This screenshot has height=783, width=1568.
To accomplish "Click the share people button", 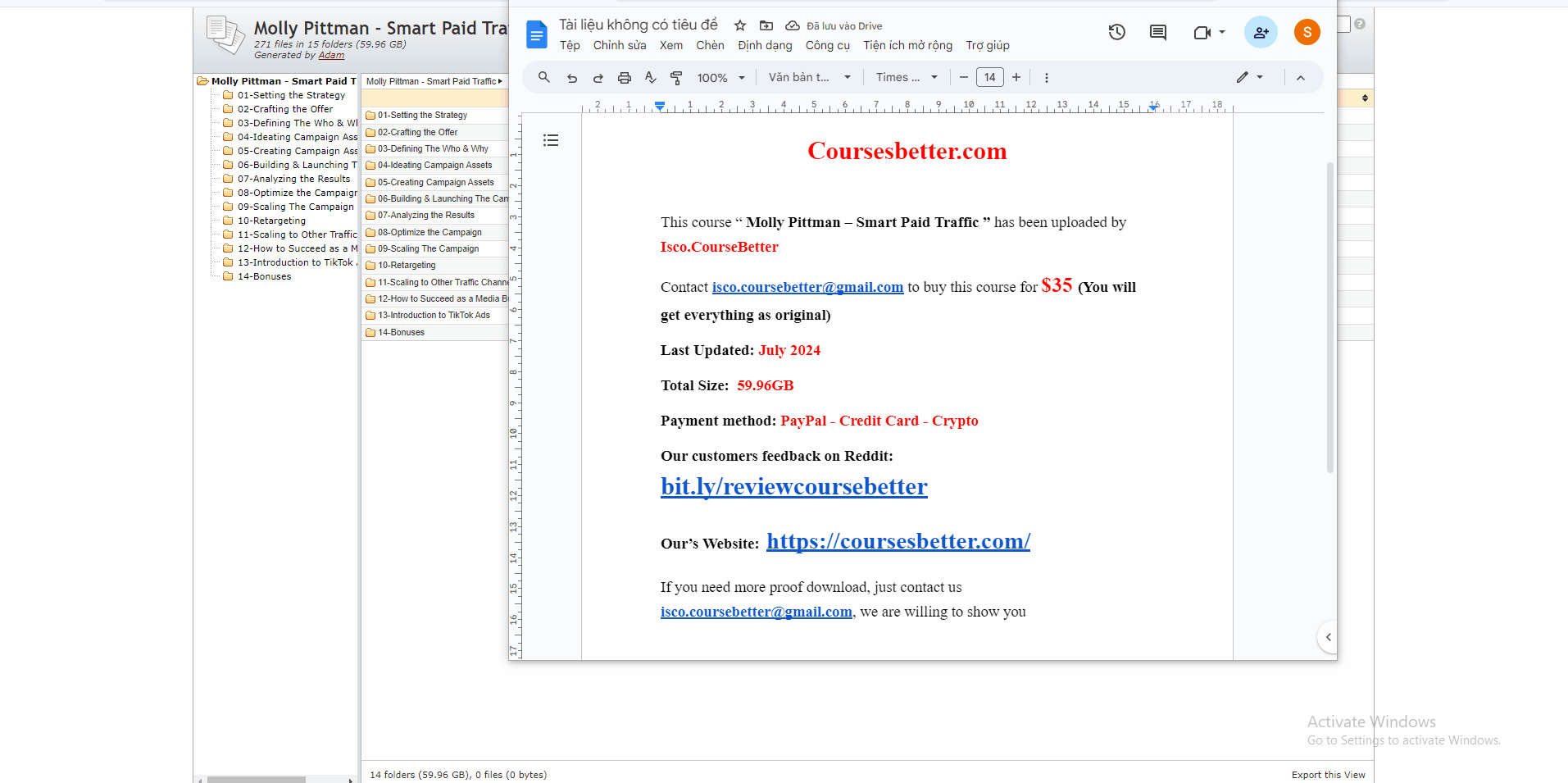I will 1261,32.
